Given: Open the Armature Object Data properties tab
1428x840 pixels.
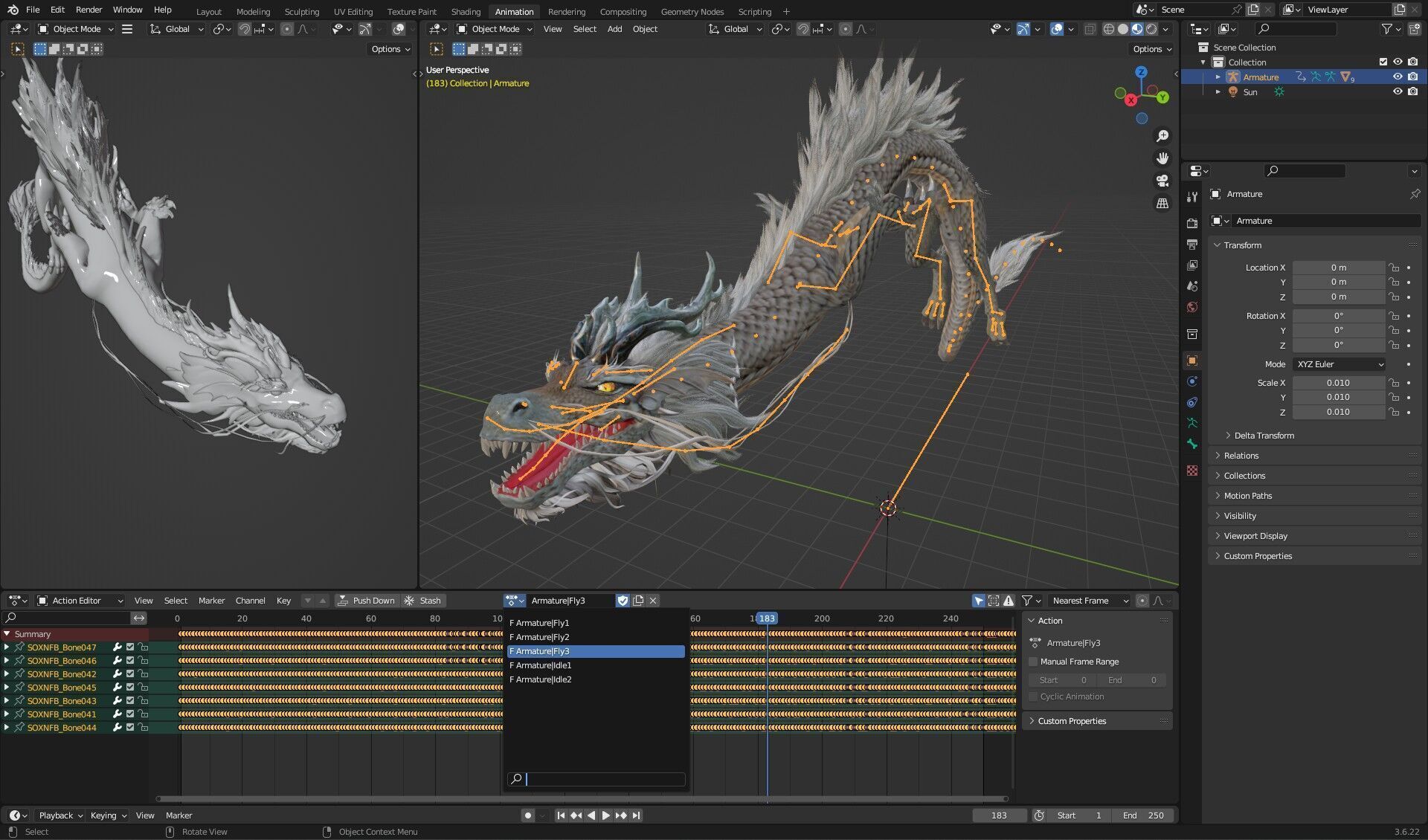Looking at the screenshot, I should pyautogui.click(x=1192, y=423).
